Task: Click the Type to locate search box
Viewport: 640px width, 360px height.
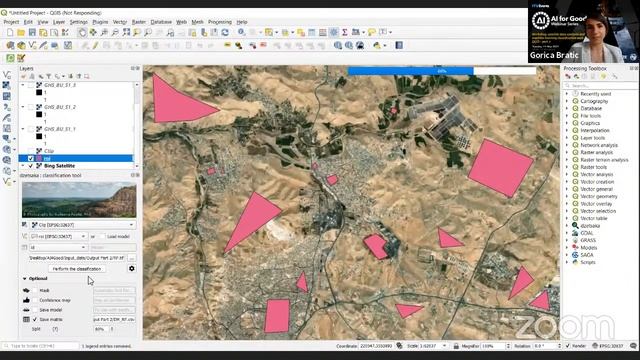Action: click(x=41, y=346)
